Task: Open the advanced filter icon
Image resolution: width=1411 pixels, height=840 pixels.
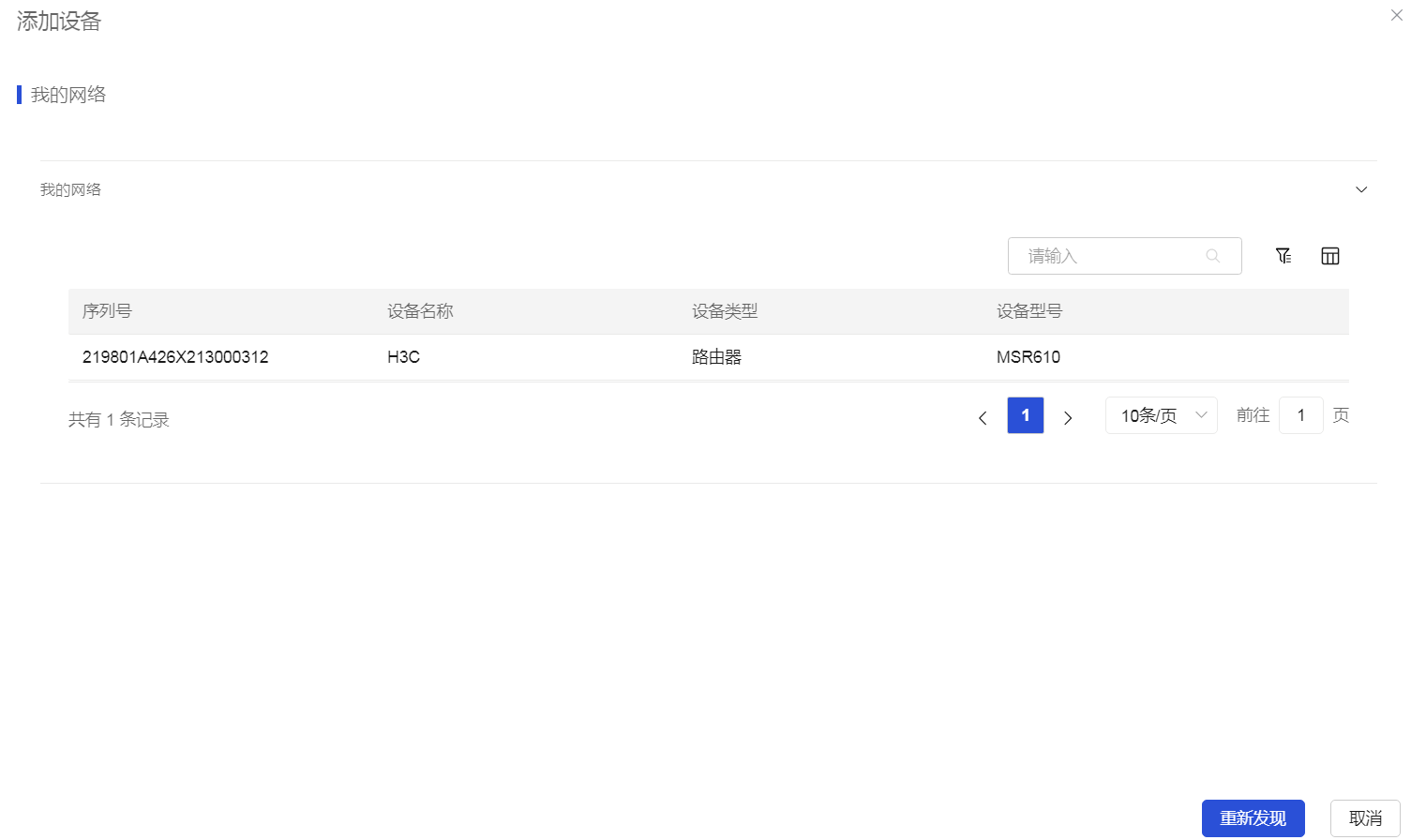Action: [1283, 256]
